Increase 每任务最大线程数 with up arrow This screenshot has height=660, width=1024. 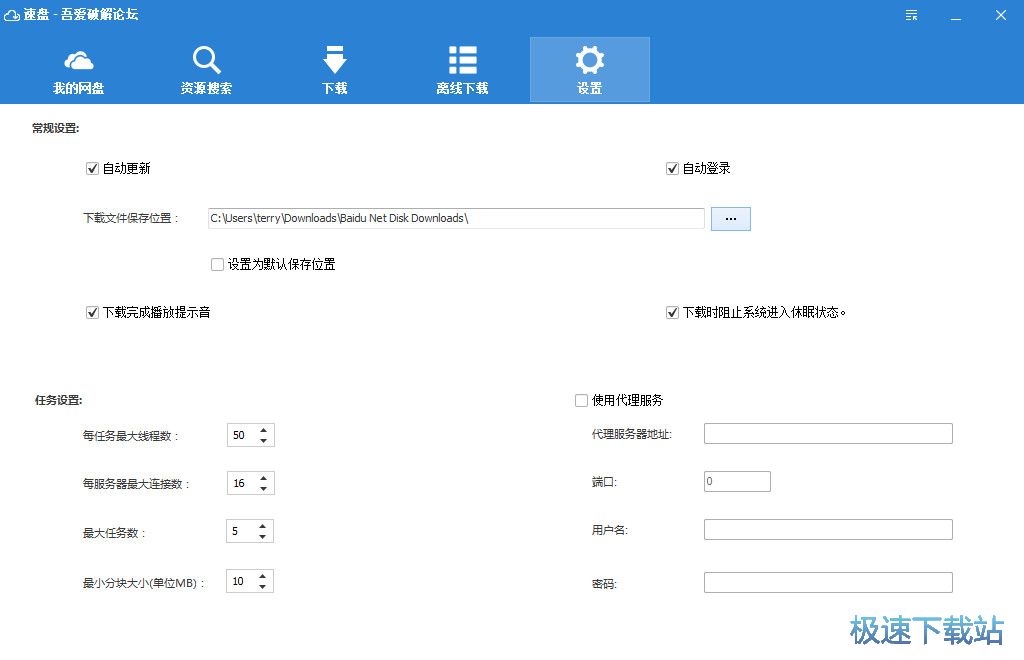[x=263, y=430]
